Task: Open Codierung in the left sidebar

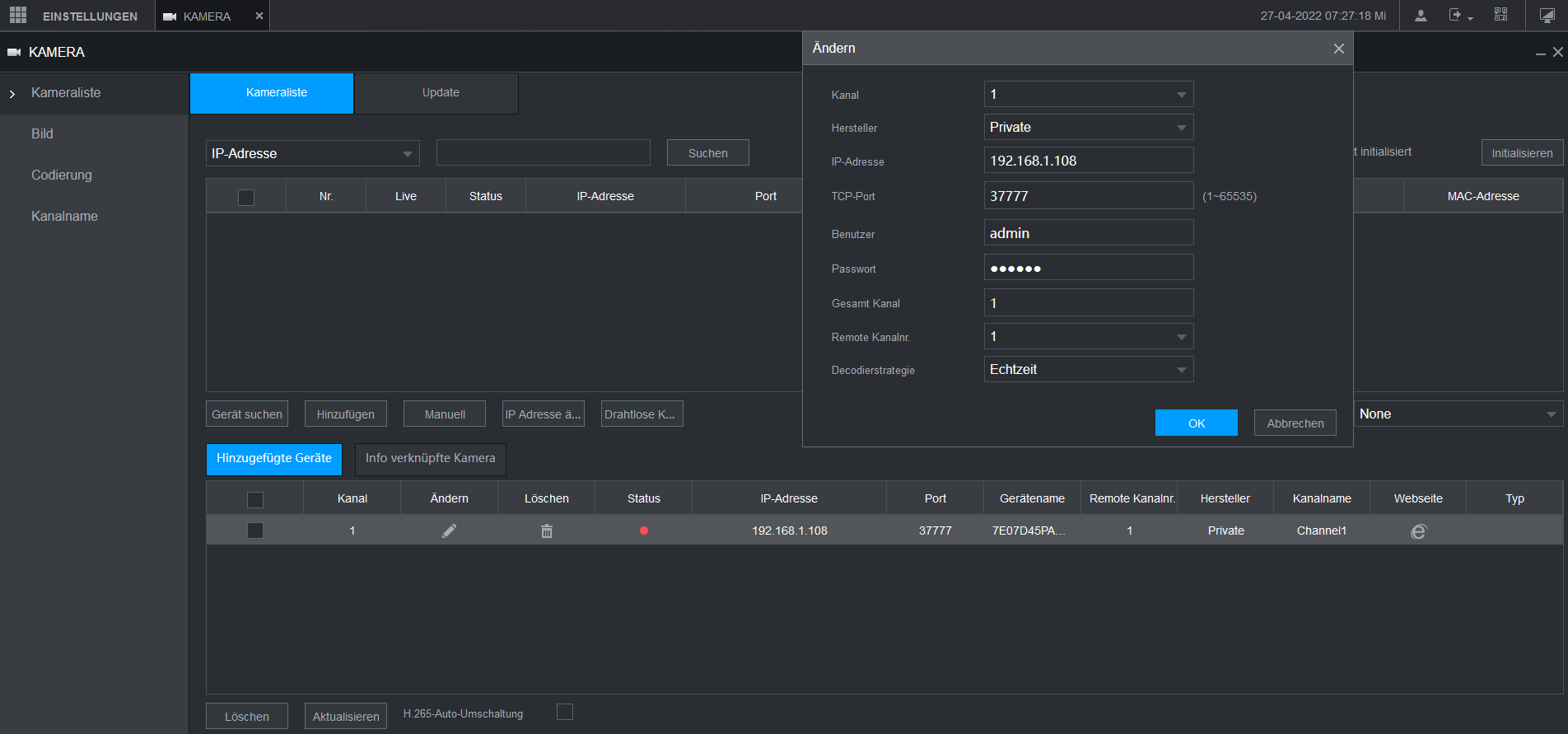Action: (62, 175)
